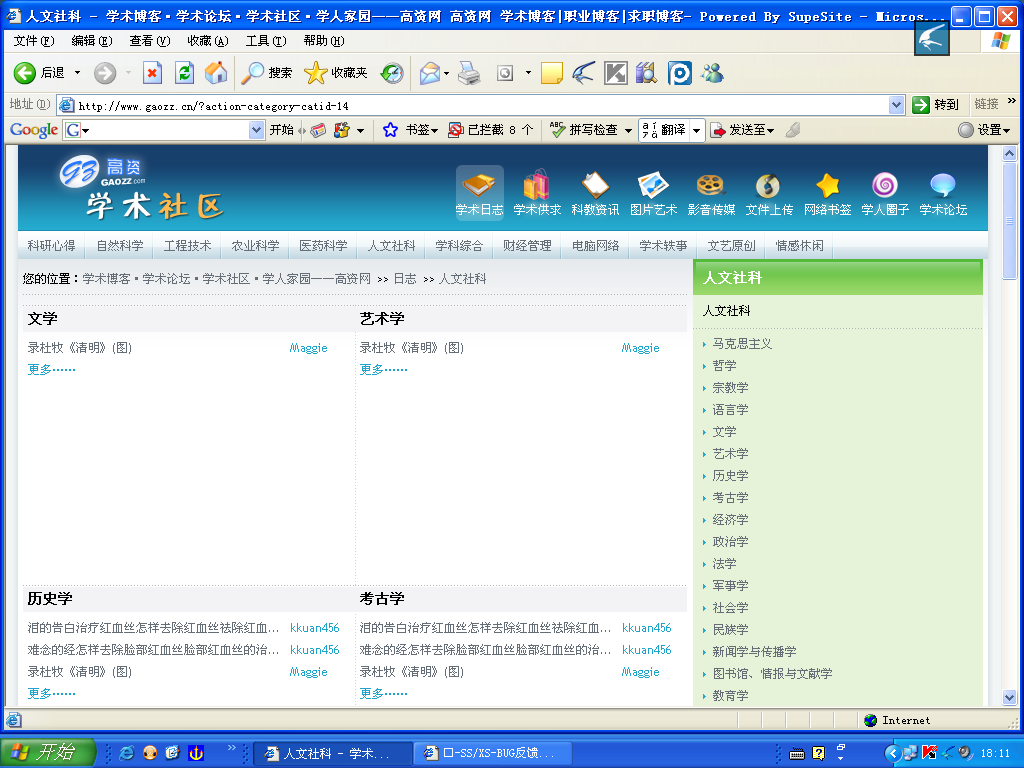Open 文件上传 disc icon
This screenshot has width=1024, height=768.
[769, 192]
